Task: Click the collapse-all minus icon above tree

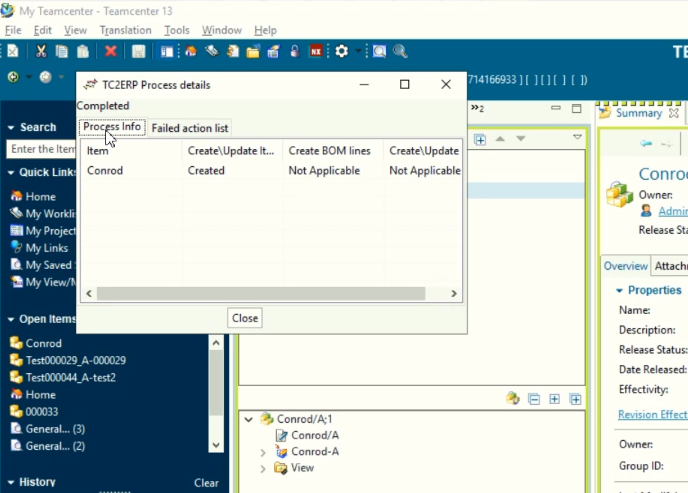Action: click(534, 399)
